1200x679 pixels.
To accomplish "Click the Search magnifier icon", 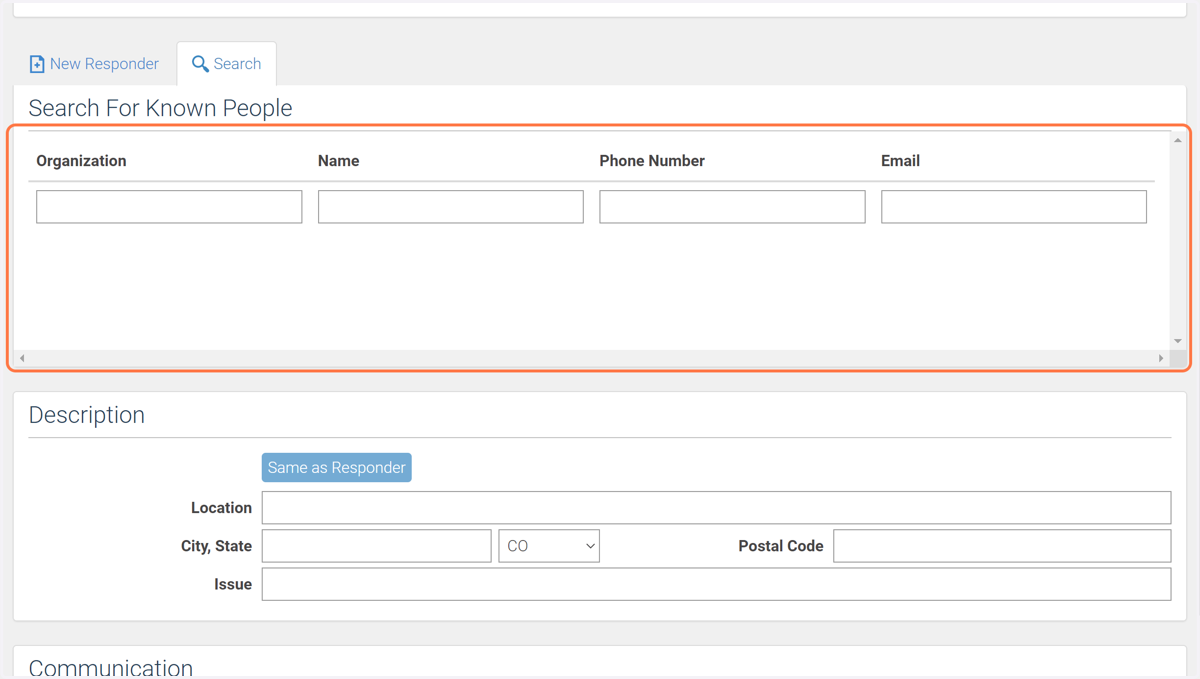I will (x=200, y=64).
